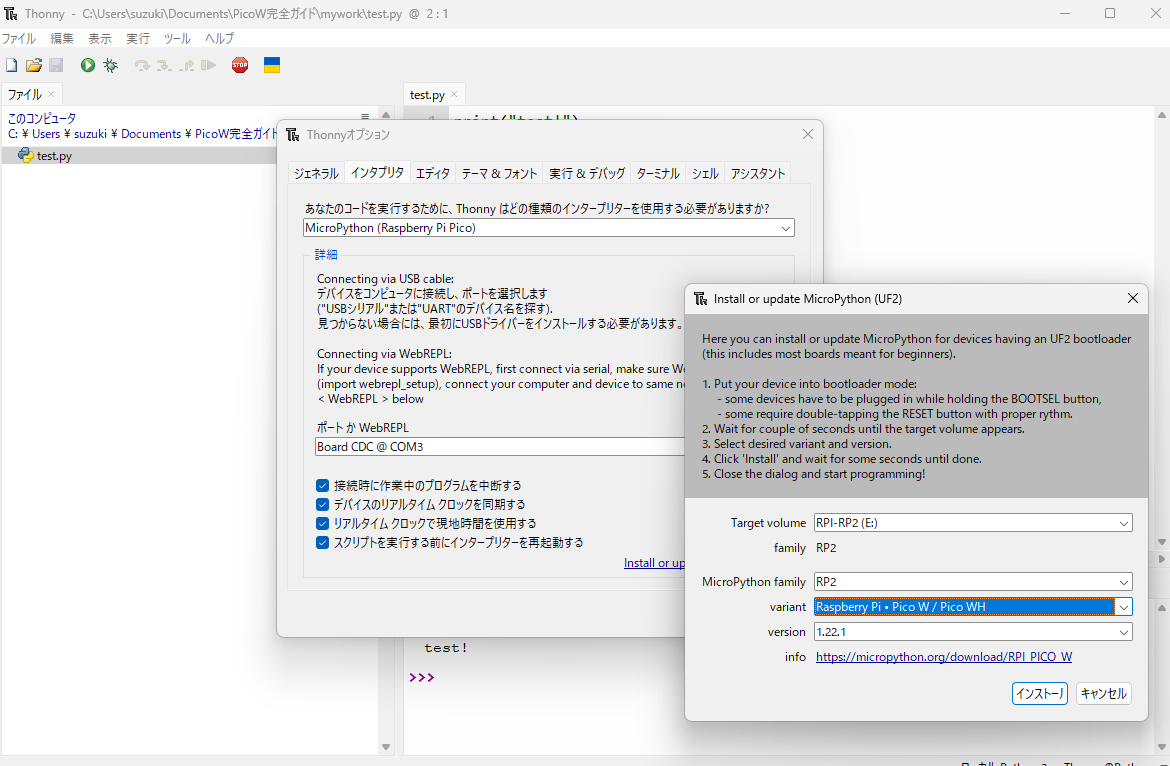
Task: Switch to the テーマ & フォント tab
Action: point(499,173)
